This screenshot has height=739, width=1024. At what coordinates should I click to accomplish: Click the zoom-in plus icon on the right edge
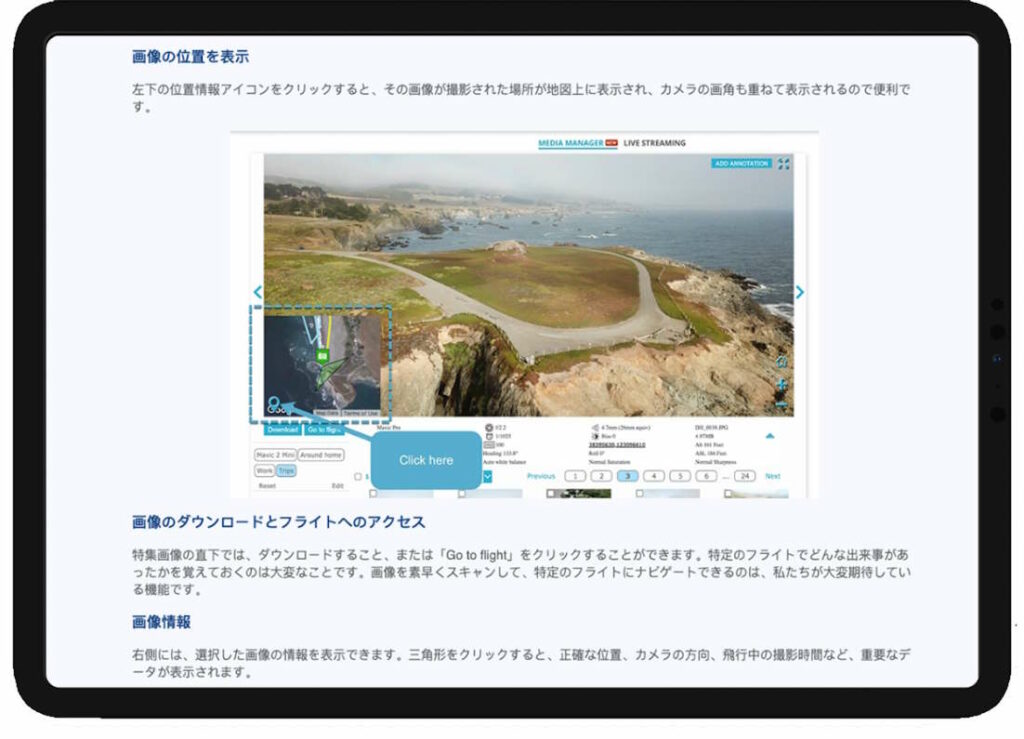[782, 385]
